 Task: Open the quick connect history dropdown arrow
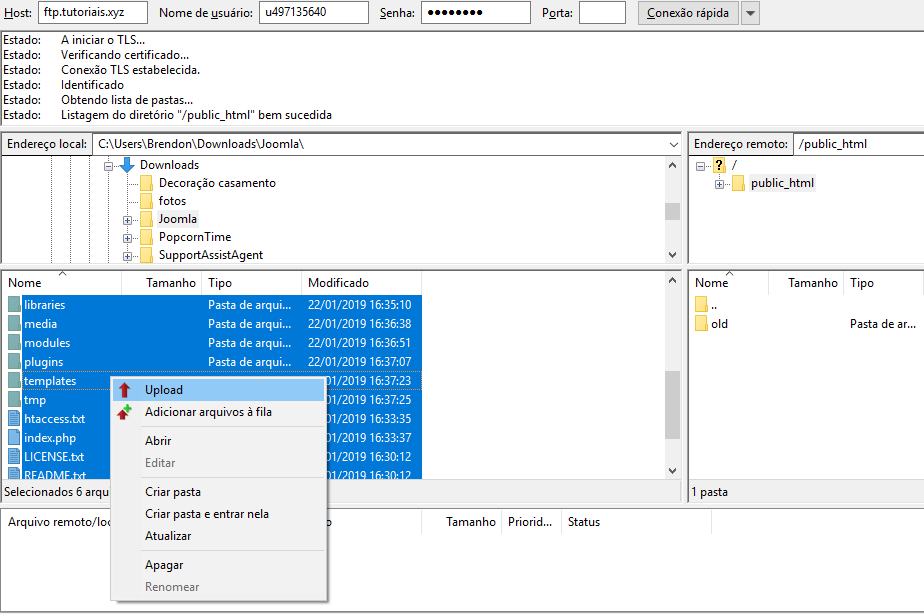750,13
